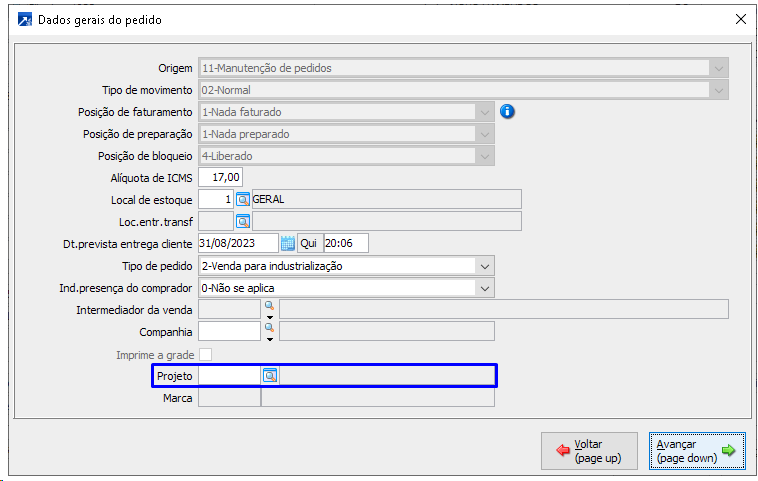The image size is (758, 481).
Task: Open lookup search for Projeto
Action: [x=270, y=376]
